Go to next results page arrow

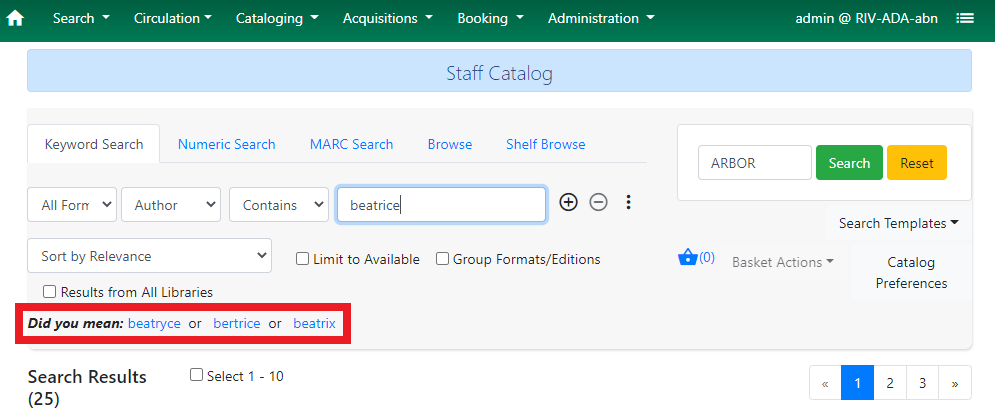click(954, 383)
